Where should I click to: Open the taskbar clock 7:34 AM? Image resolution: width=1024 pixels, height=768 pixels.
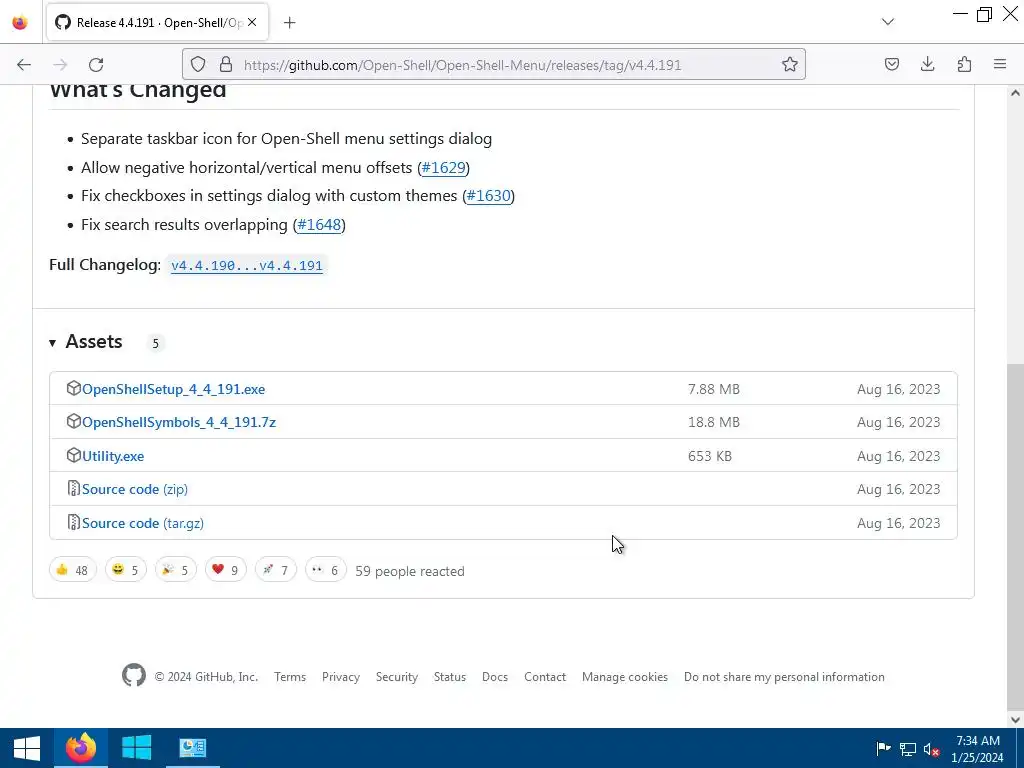(x=978, y=748)
